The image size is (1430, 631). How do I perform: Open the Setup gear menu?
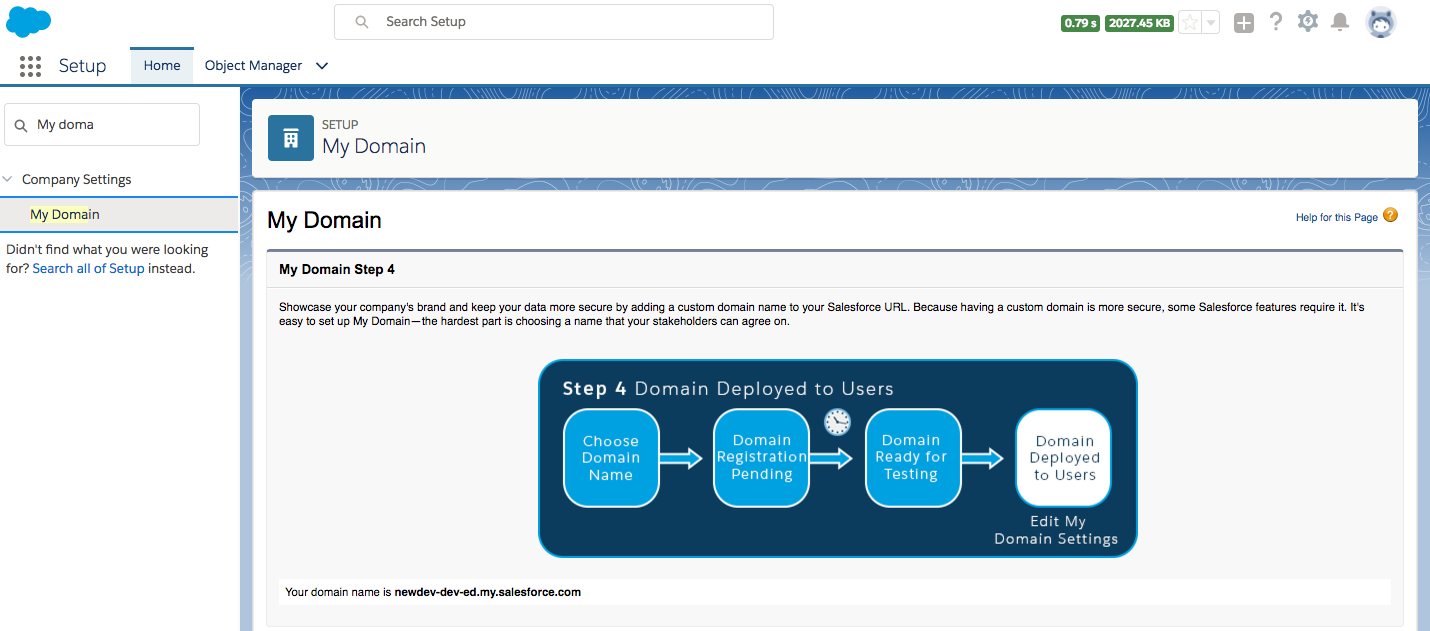[1307, 21]
